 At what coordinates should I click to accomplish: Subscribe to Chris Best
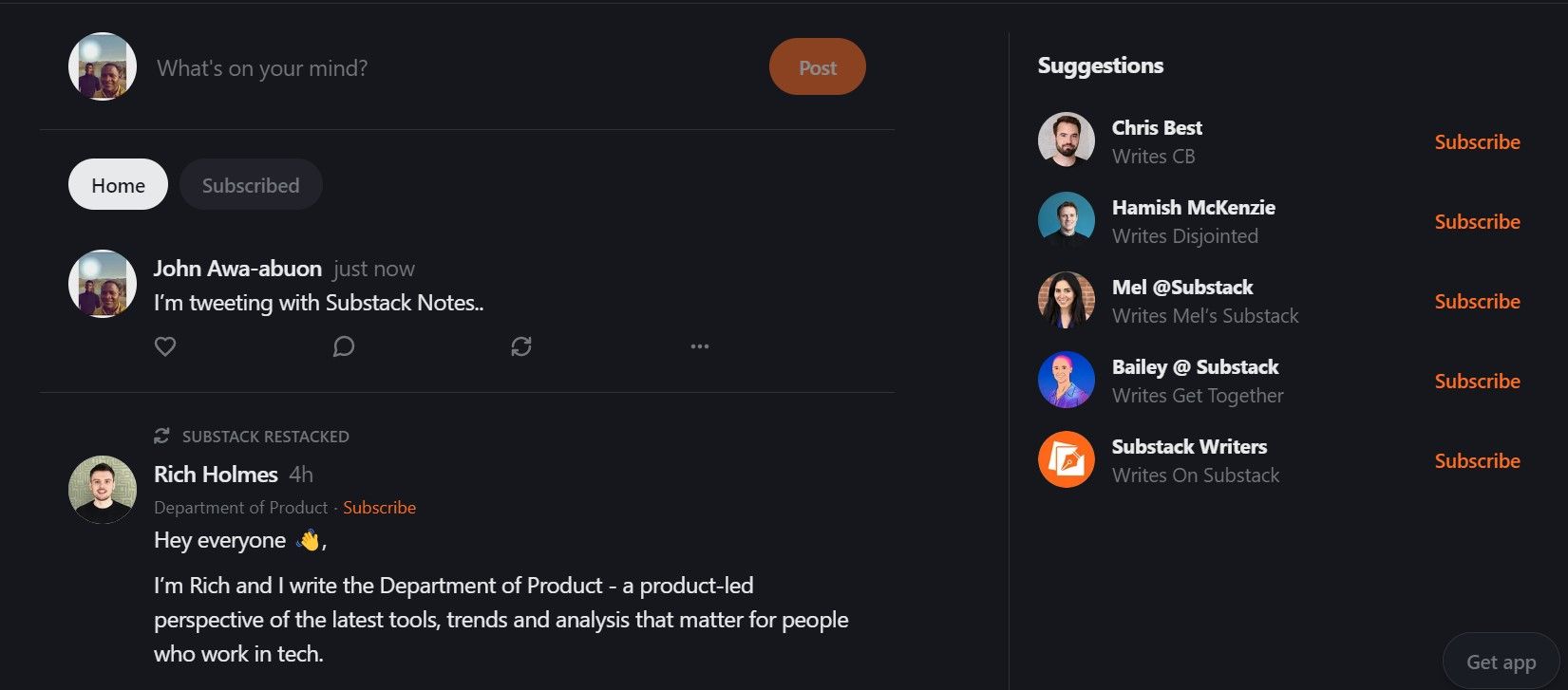click(x=1477, y=142)
